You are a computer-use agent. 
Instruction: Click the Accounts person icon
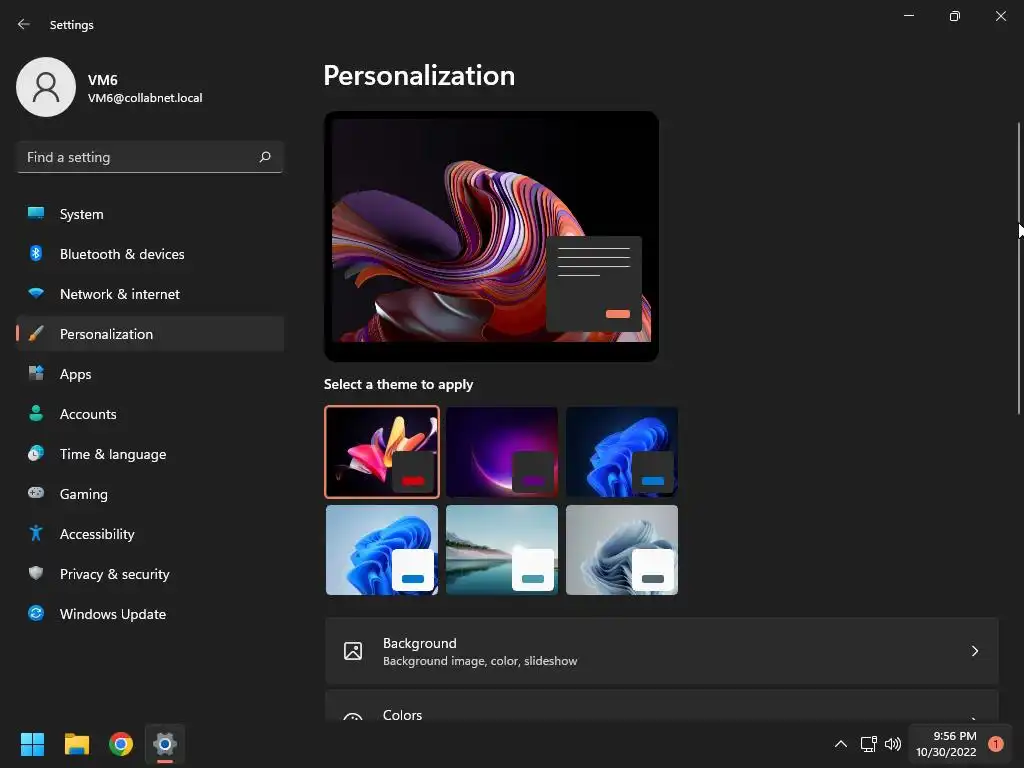click(36, 413)
